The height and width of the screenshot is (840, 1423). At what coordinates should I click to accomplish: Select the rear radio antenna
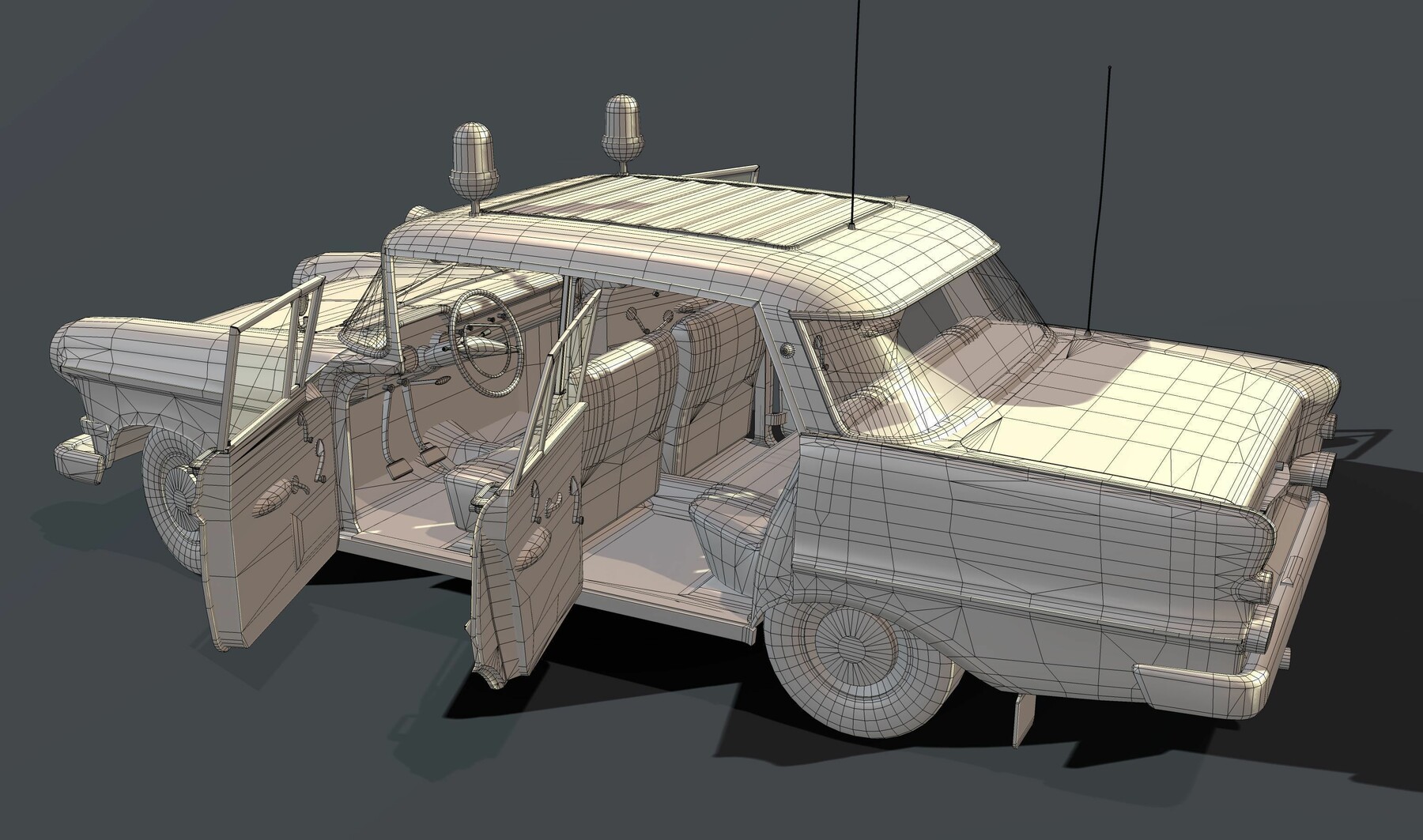[x=1099, y=198]
